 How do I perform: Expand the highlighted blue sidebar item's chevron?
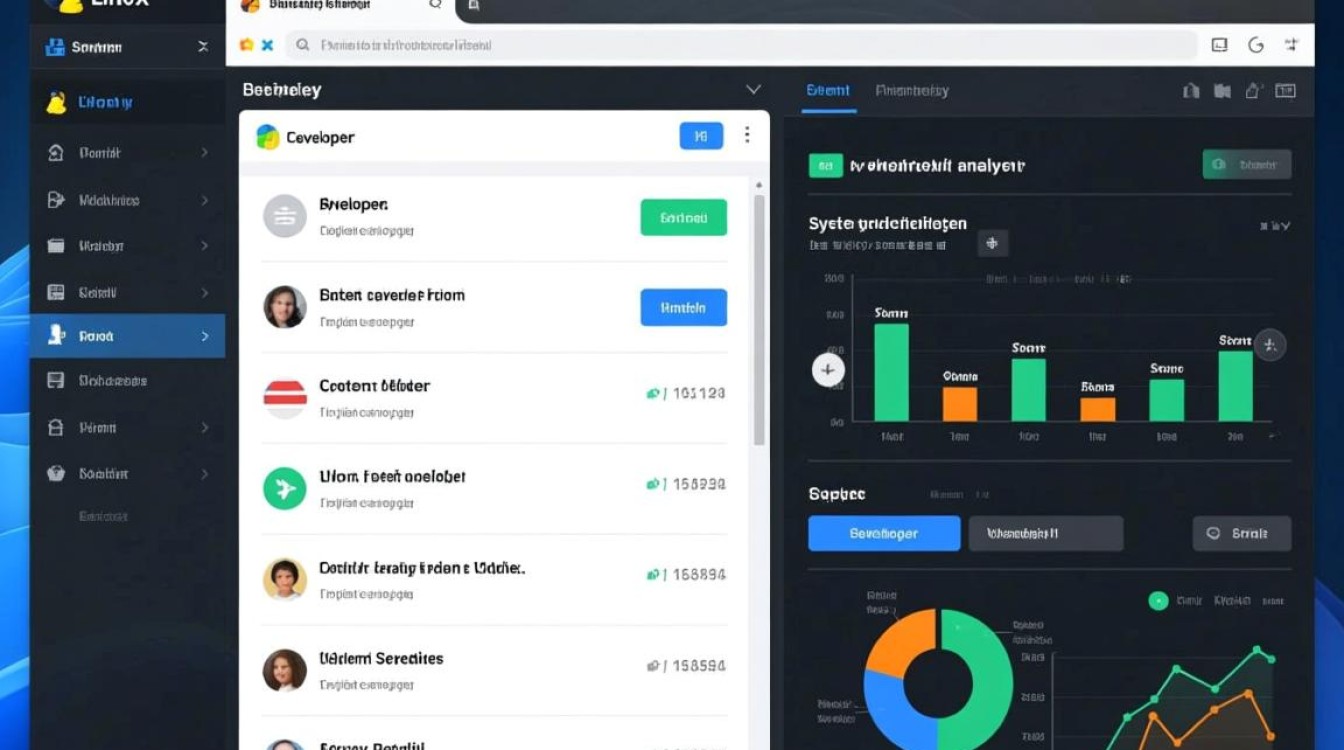coord(205,337)
